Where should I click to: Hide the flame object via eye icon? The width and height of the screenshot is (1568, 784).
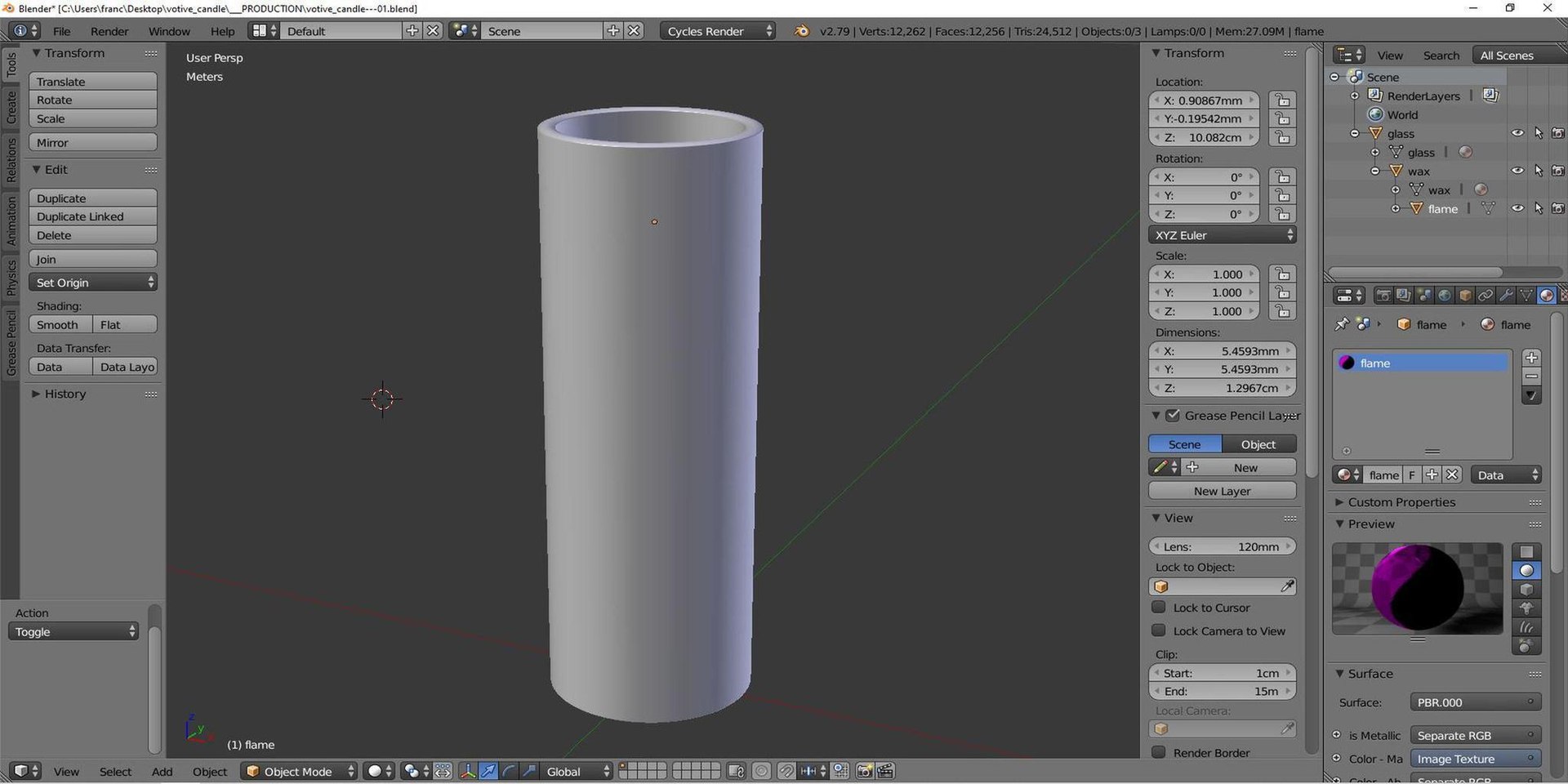[1517, 208]
